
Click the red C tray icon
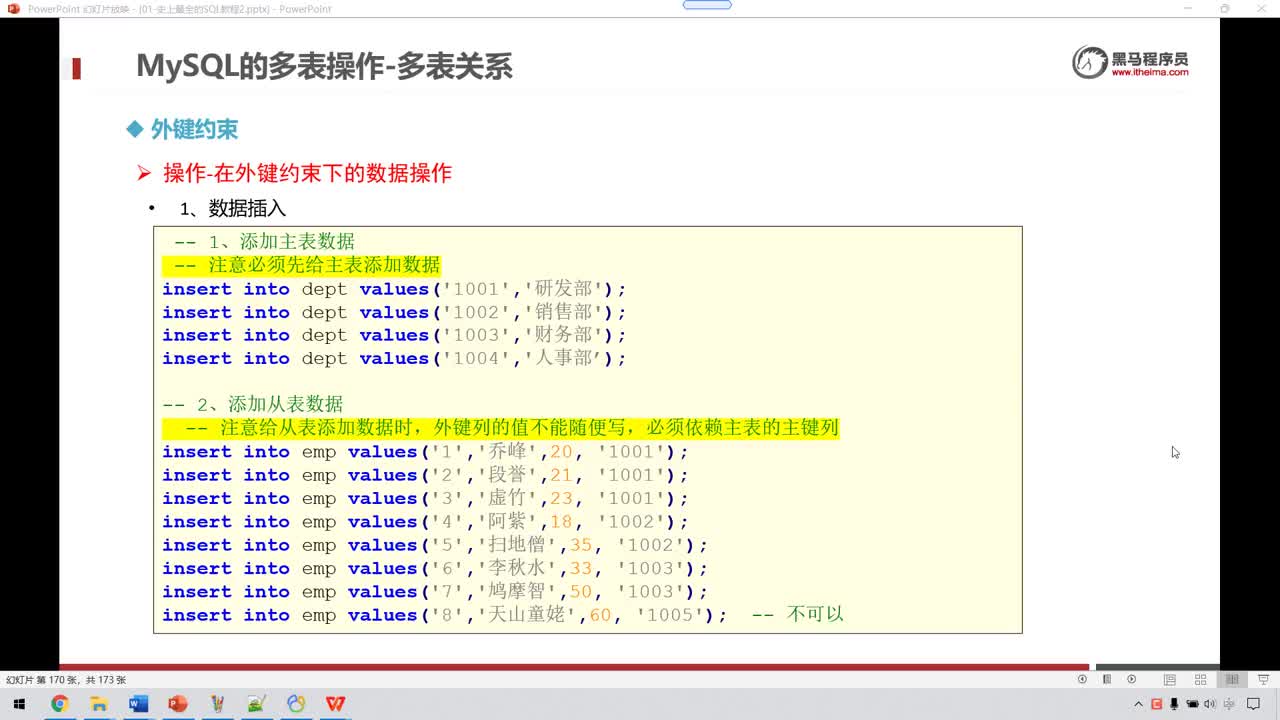(1157, 704)
